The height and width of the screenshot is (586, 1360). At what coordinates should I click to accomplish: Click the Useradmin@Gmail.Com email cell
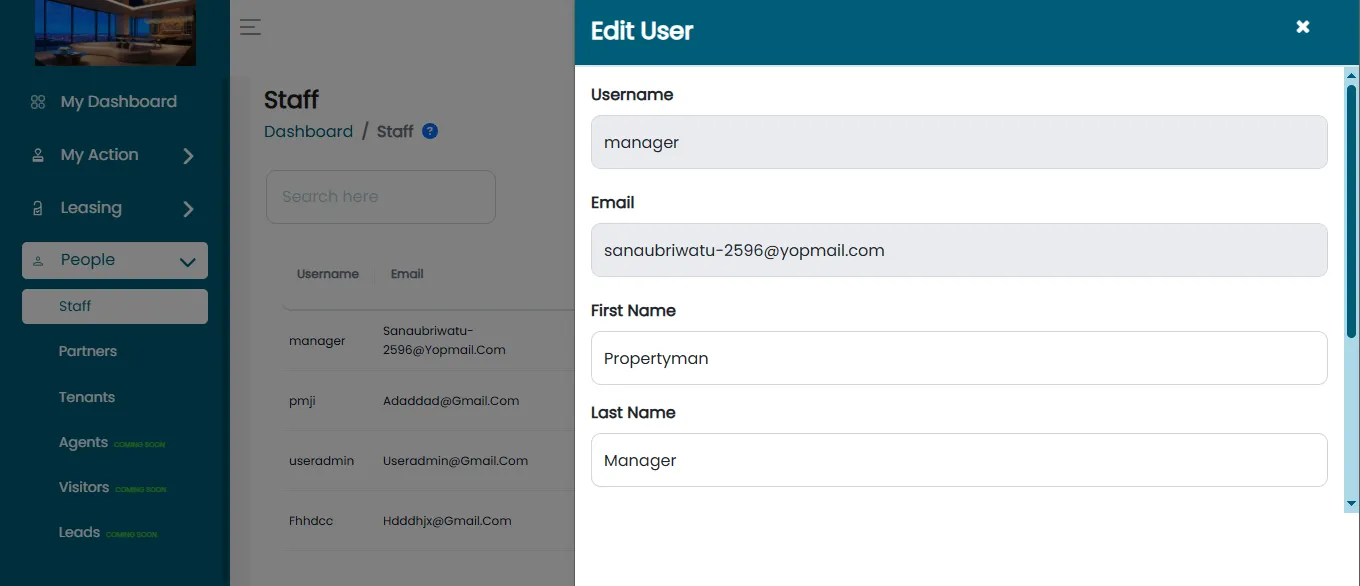pos(455,461)
